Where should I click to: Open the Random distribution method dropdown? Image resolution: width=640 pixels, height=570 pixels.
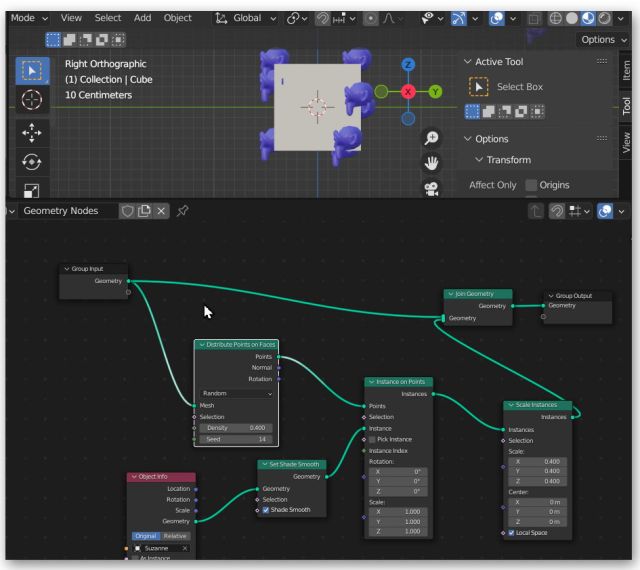[x=236, y=393]
